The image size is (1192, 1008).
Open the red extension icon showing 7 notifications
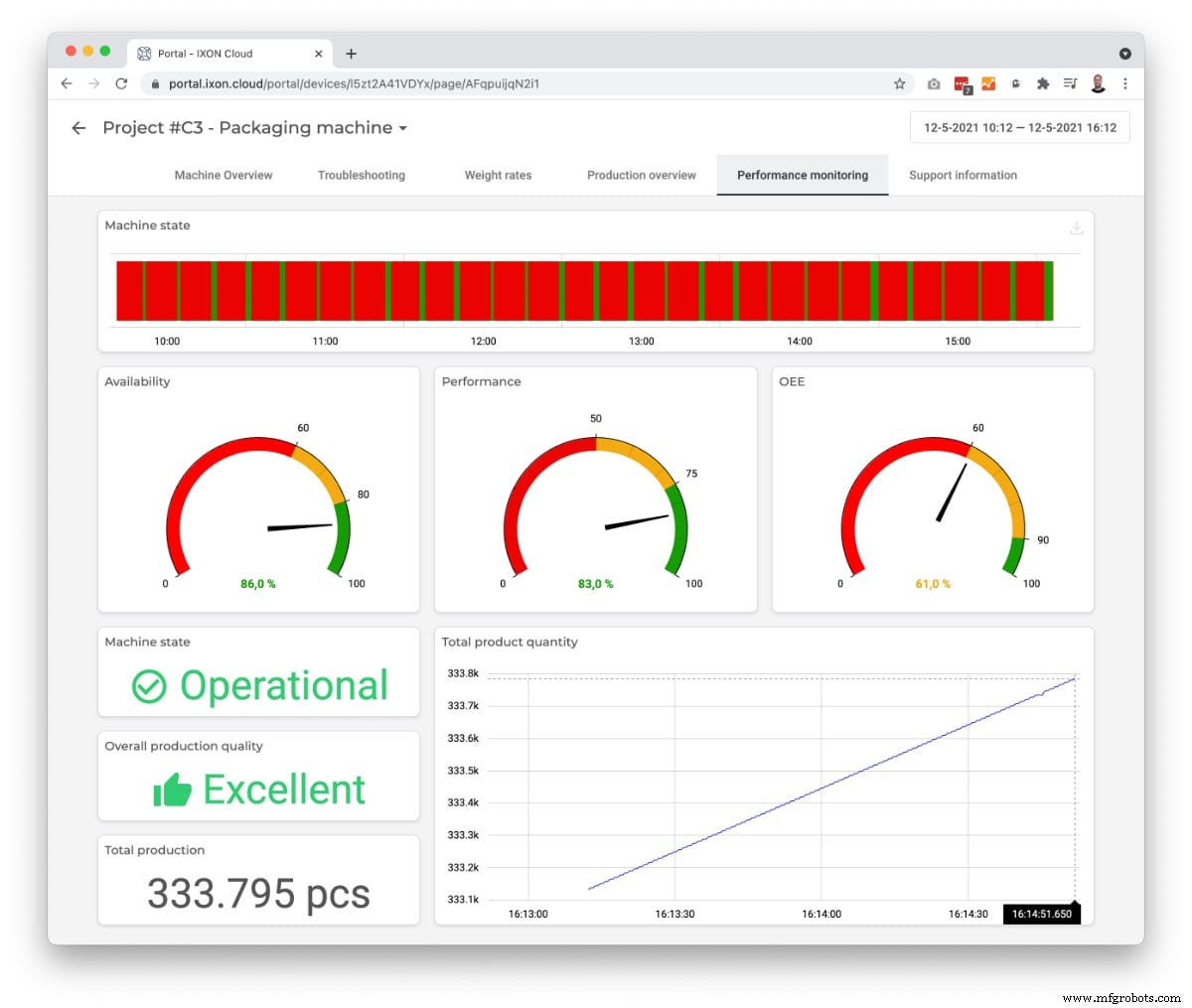[962, 84]
